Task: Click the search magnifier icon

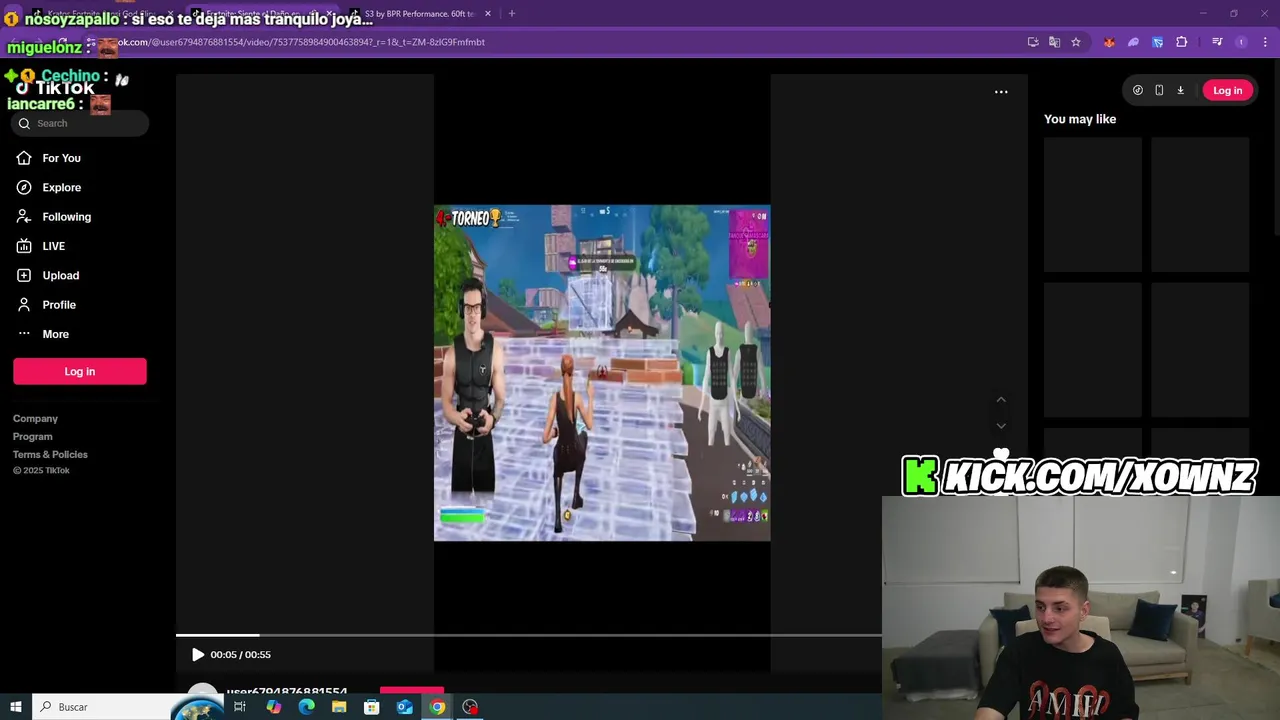Action: pyautogui.click(x=24, y=123)
